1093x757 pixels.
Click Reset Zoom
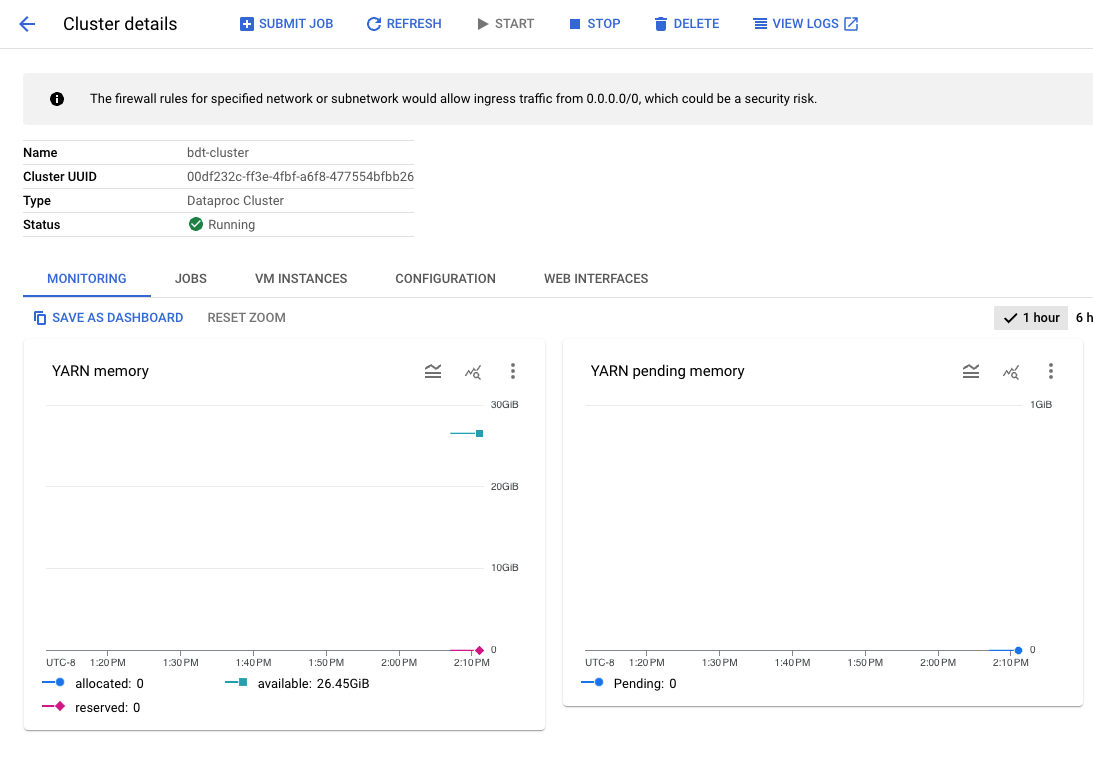tap(246, 318)
